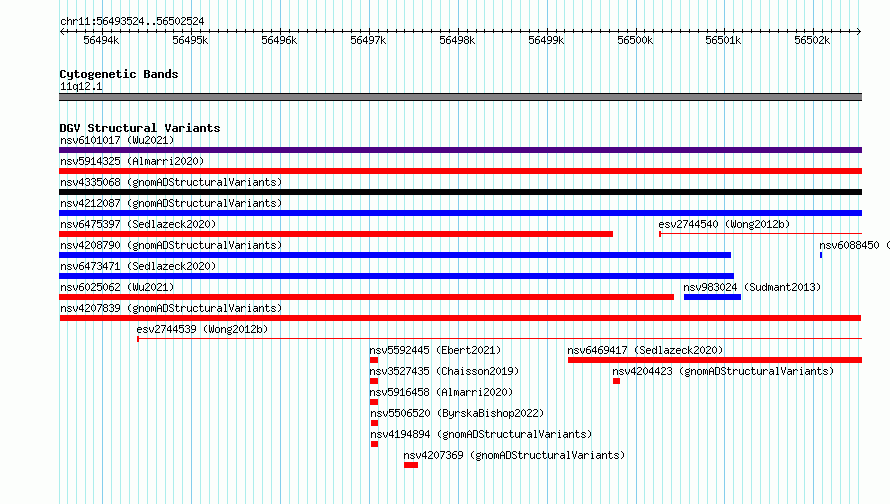Click the 11q12.1 band label
890x504 pixels.
click(x=81, y=86)
